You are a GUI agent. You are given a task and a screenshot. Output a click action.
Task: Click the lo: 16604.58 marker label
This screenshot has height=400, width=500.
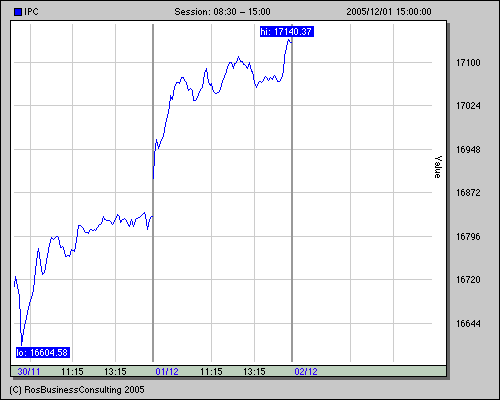click(43, 352)
